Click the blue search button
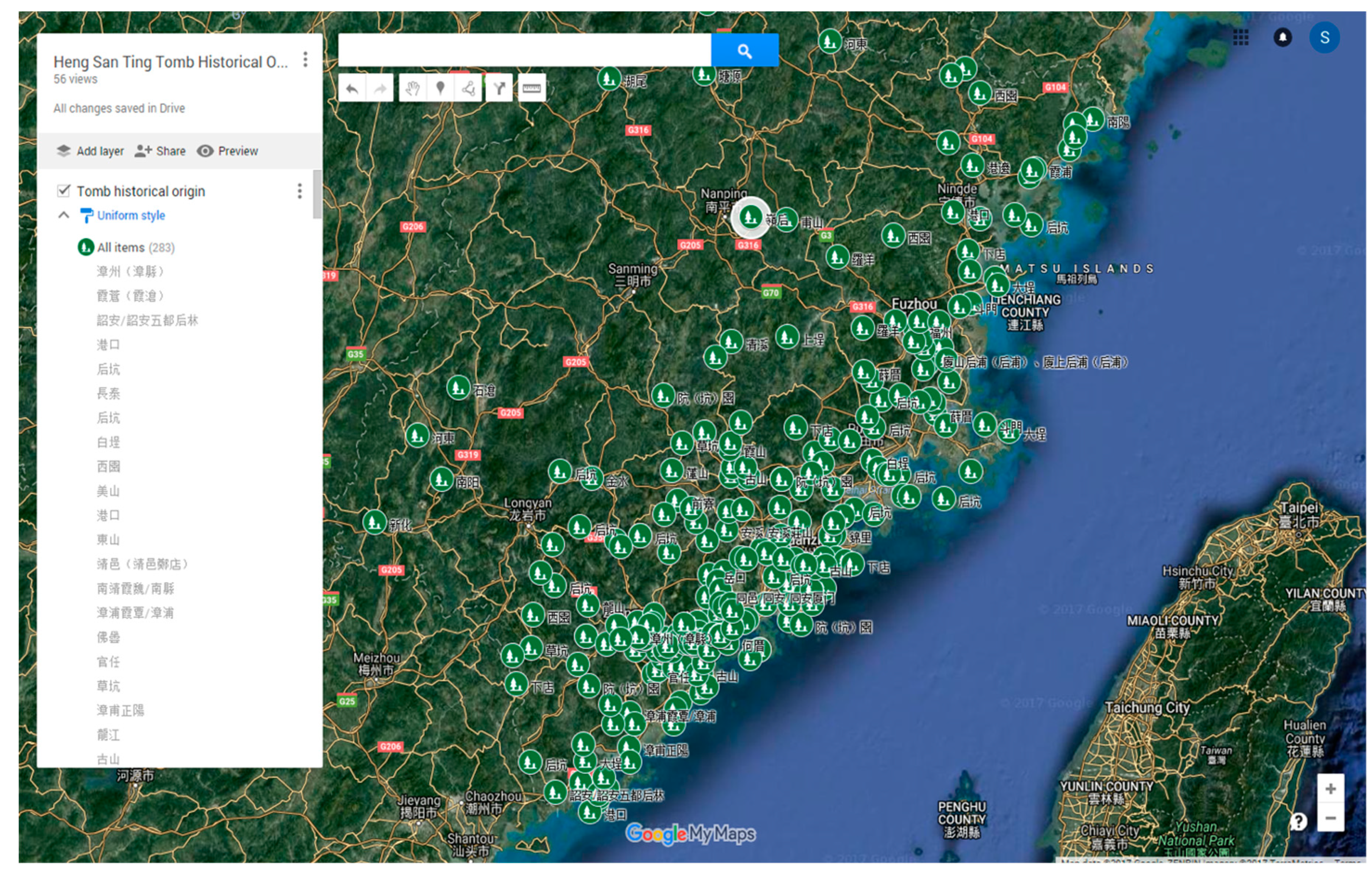The height and width of the screenshot is (876, 1372). (744, 51)
